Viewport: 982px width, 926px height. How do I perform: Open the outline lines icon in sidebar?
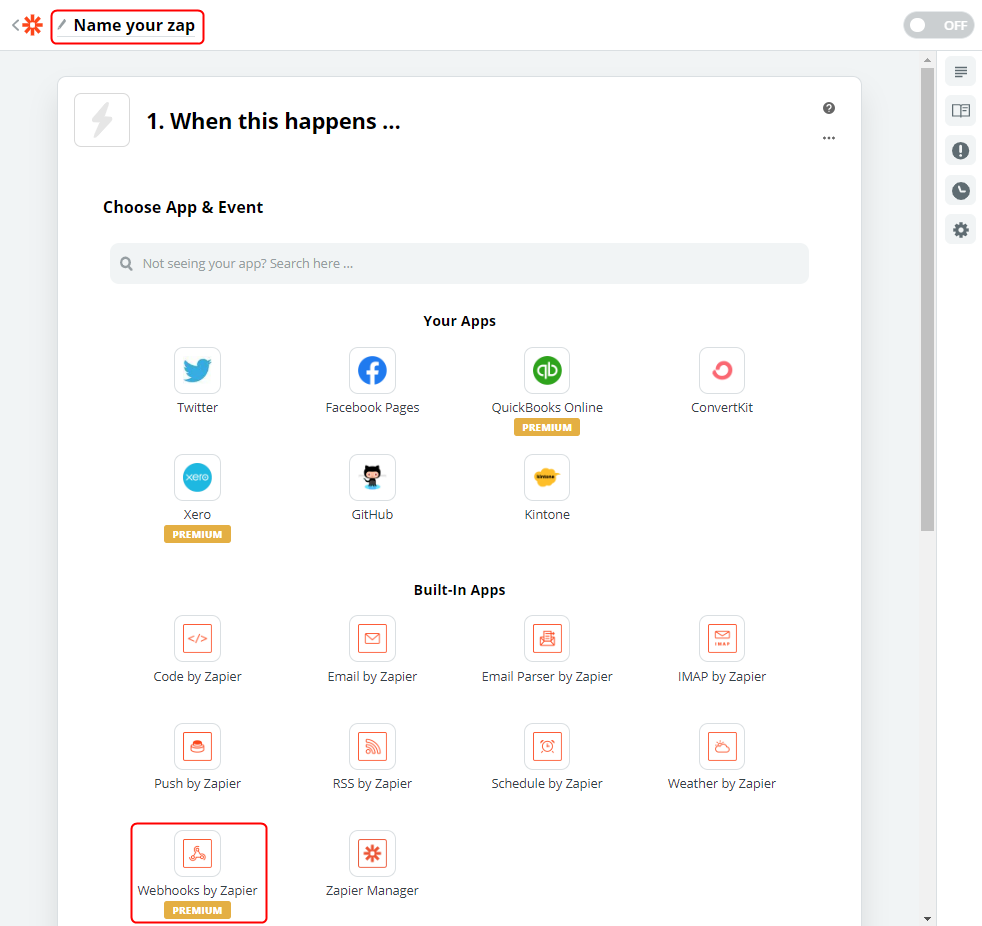(x=960, y=71)
